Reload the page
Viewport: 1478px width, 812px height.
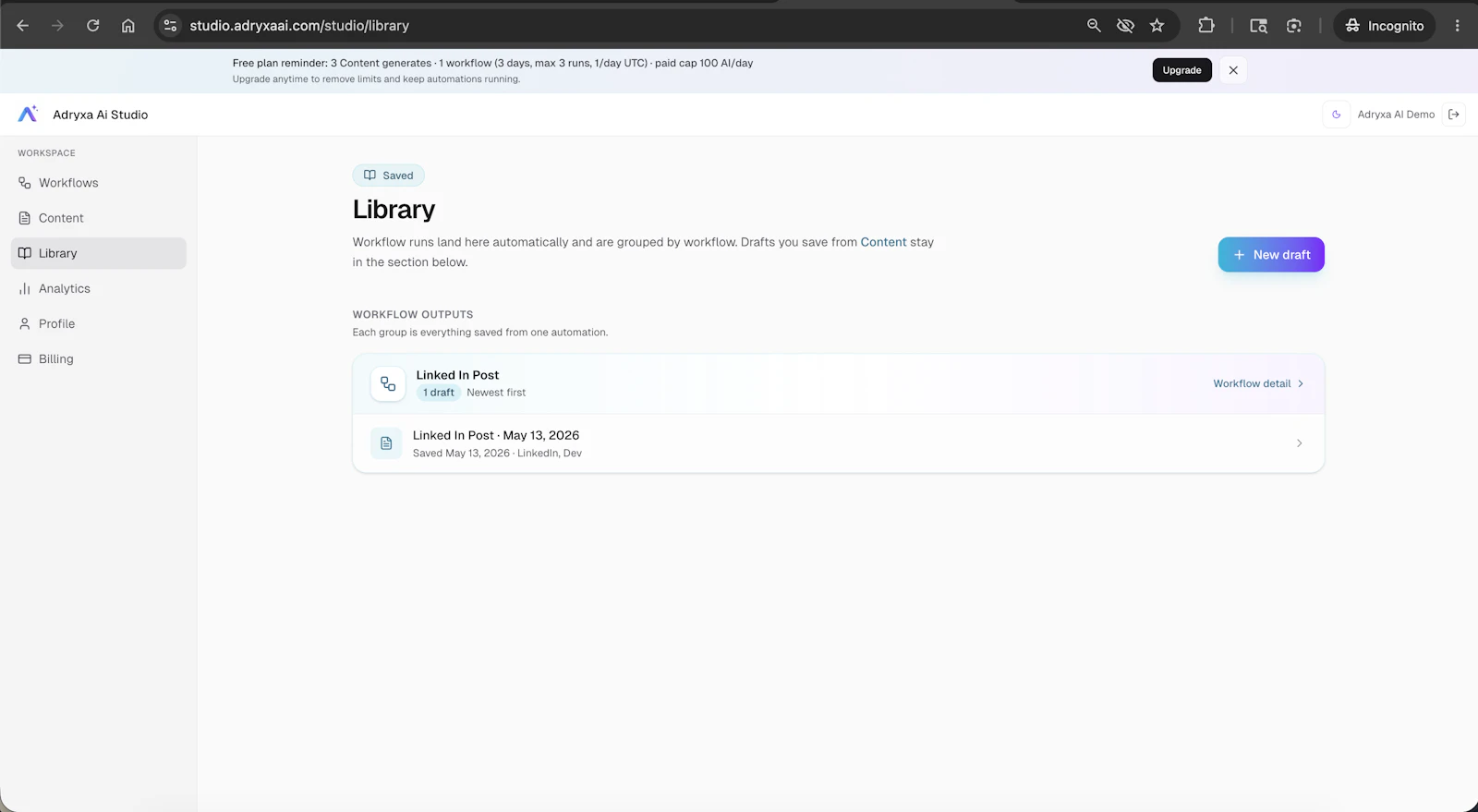point(92,26)
